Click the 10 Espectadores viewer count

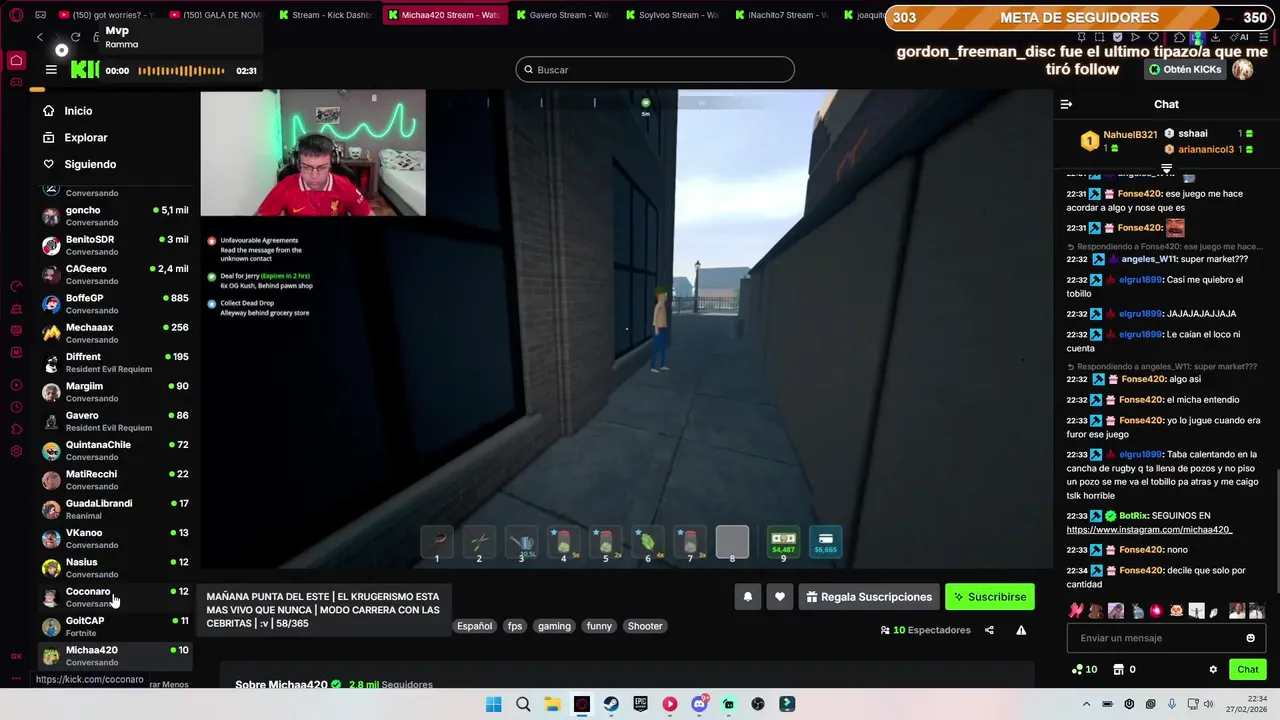point(925,630)
